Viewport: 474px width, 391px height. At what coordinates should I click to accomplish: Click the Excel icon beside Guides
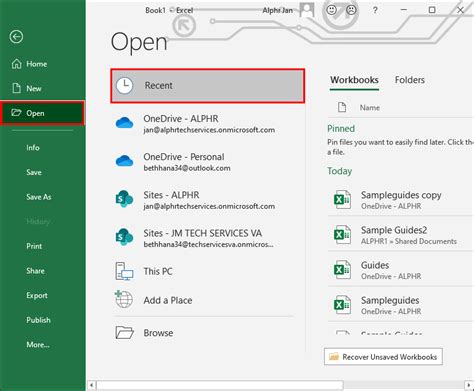click(x=342, y=270)
